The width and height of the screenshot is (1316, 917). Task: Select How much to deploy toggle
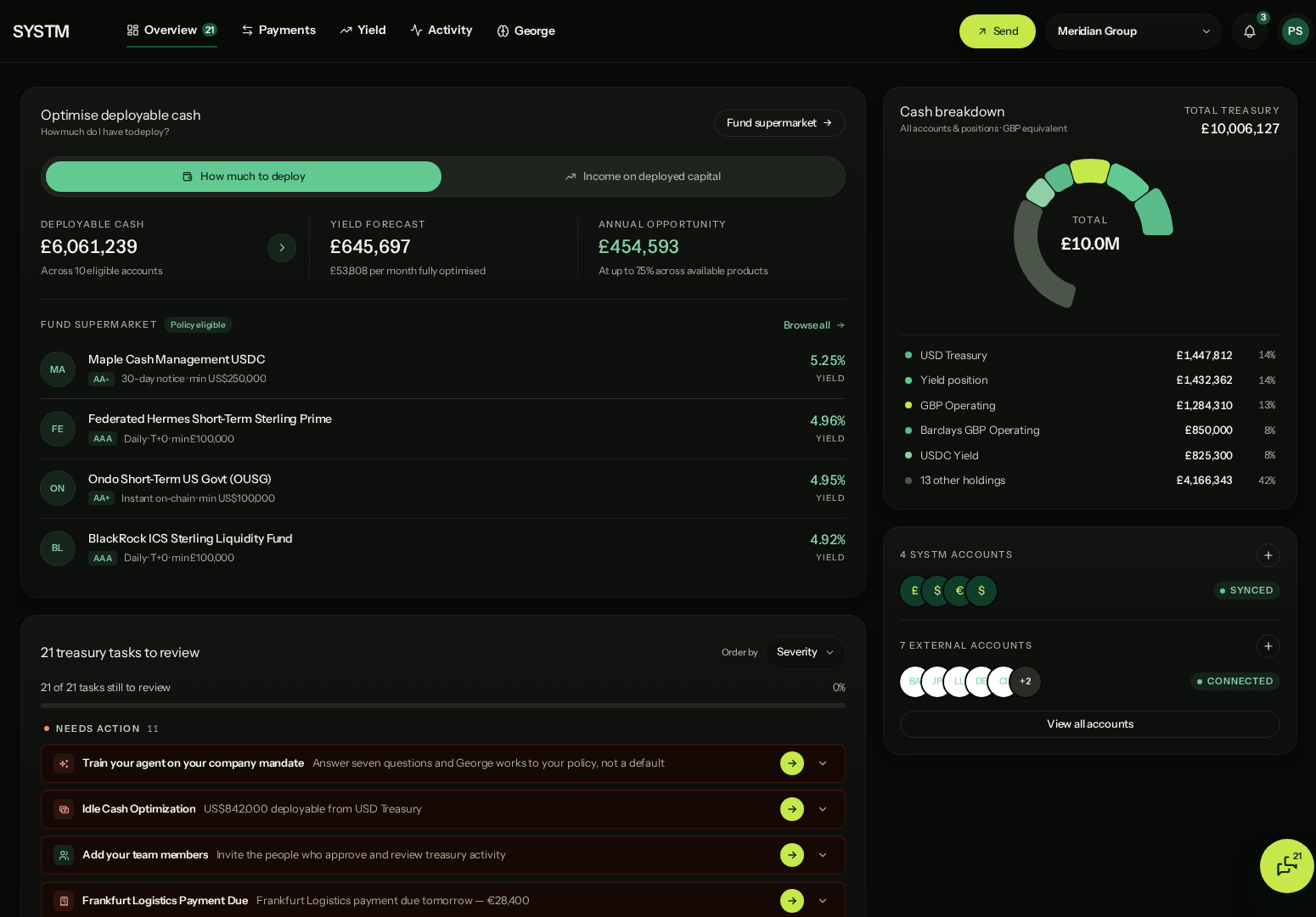(244, 177)
